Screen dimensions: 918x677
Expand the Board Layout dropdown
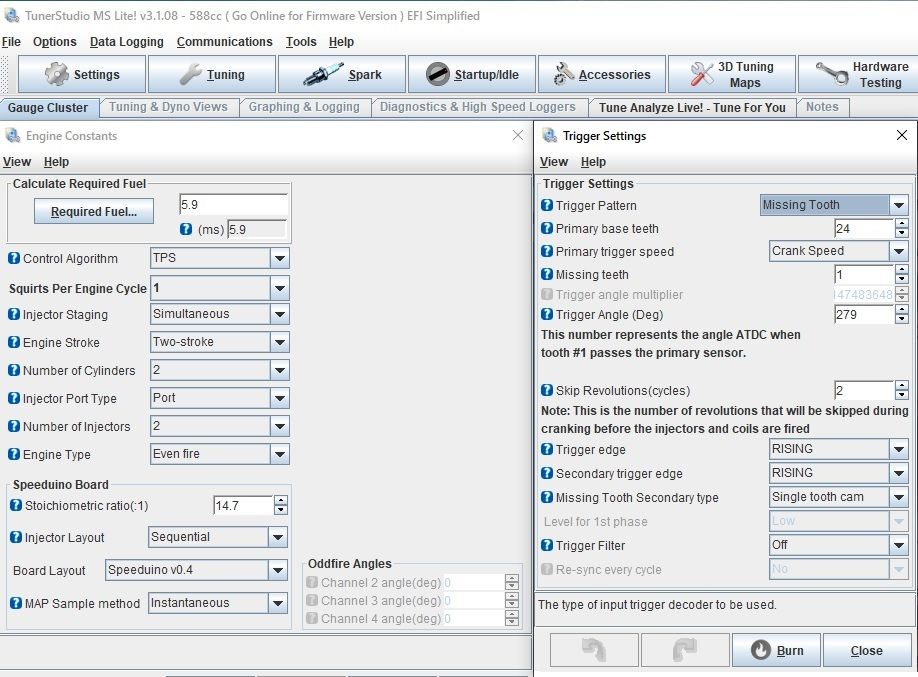click(x=279, y=571)
